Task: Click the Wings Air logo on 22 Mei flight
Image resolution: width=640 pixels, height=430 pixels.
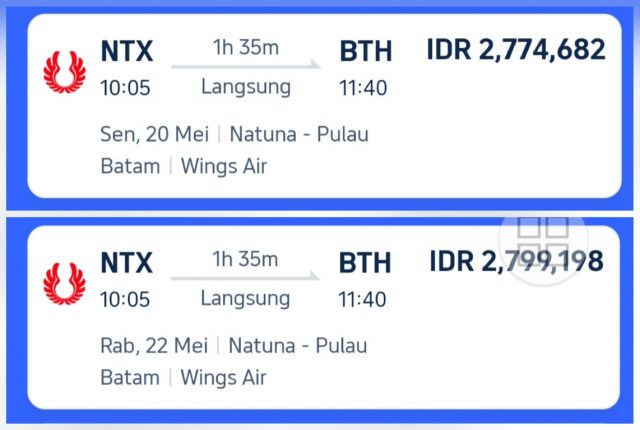Action: (x=64, y=284)
